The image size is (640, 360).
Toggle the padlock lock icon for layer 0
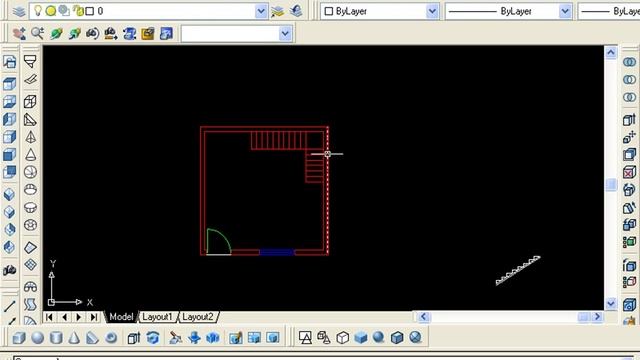click(78, 11)
